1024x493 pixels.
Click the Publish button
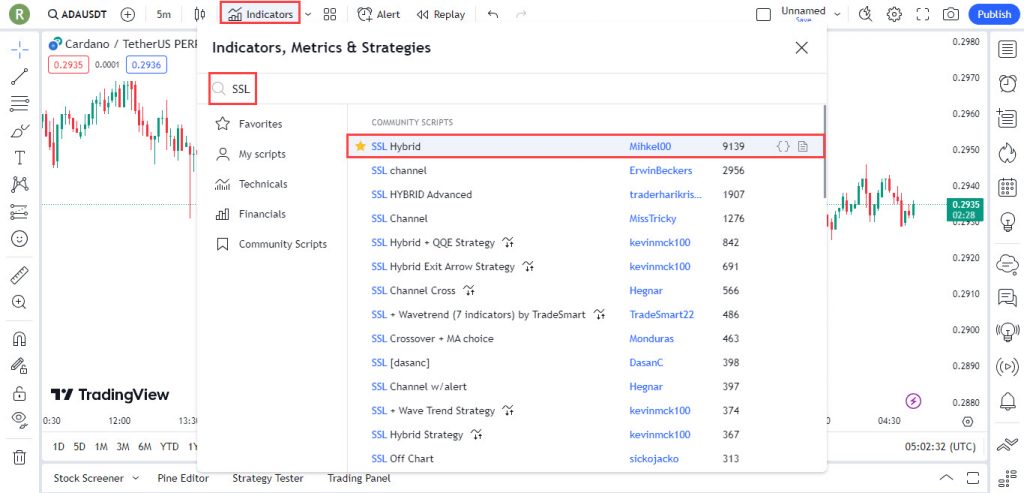[x=994, y=14]
